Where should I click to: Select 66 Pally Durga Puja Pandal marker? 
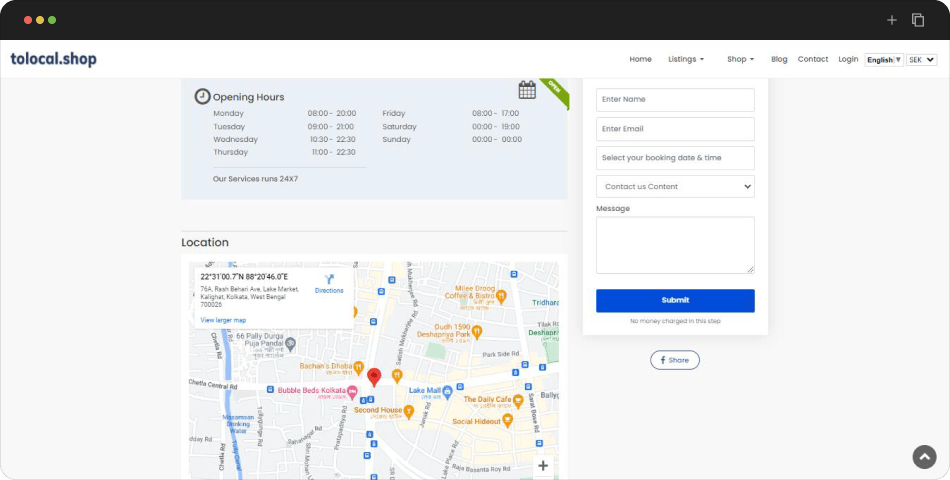290,343
